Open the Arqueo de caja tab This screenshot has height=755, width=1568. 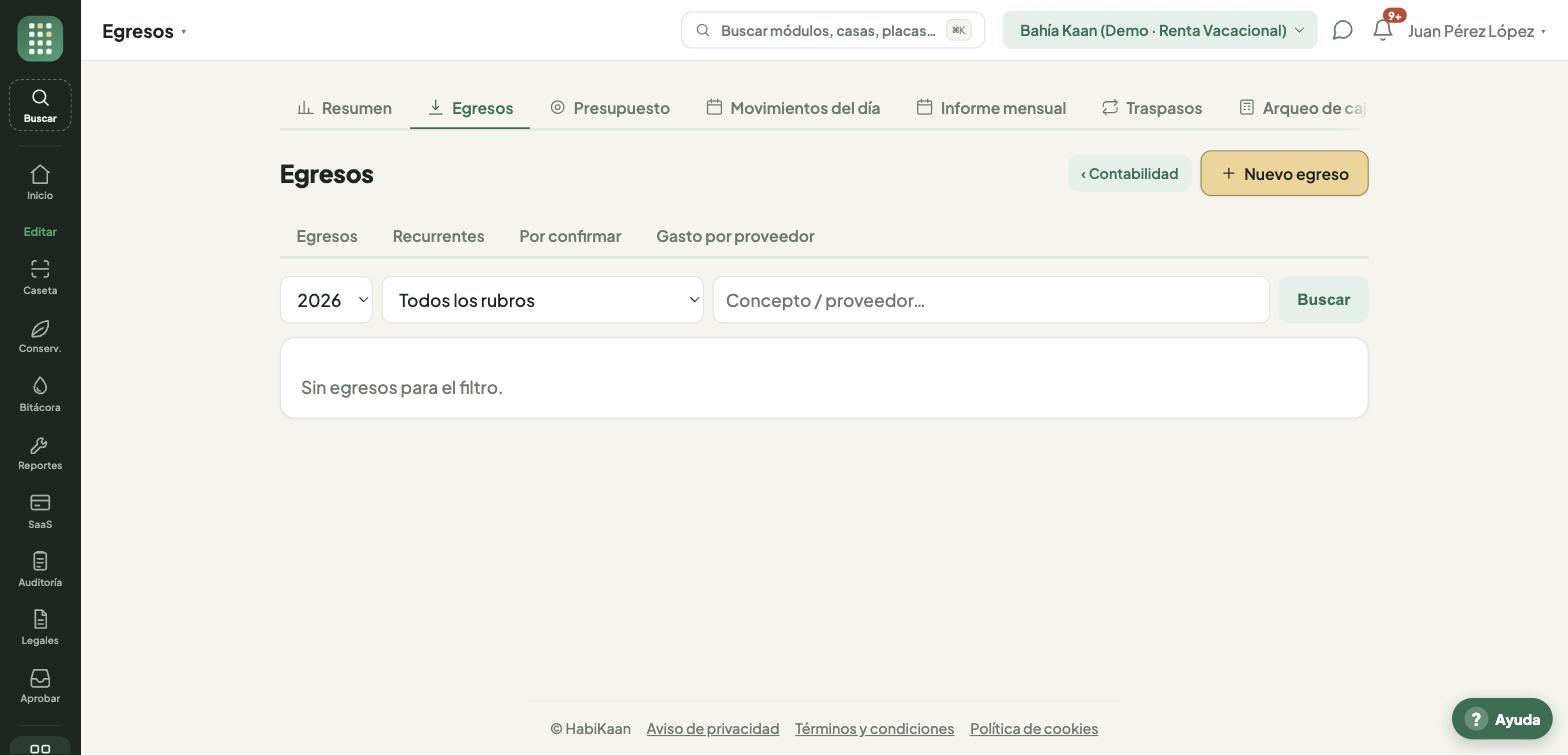[x=1302, y=107]
